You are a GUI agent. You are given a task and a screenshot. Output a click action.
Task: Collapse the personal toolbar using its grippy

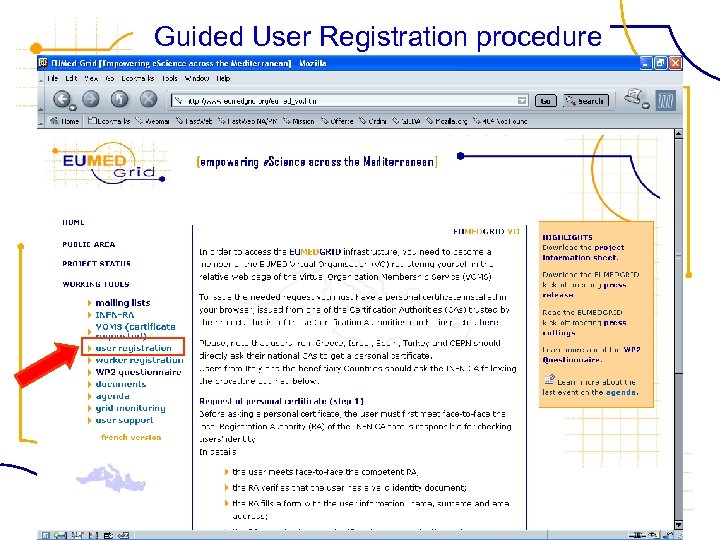[40, 121]
